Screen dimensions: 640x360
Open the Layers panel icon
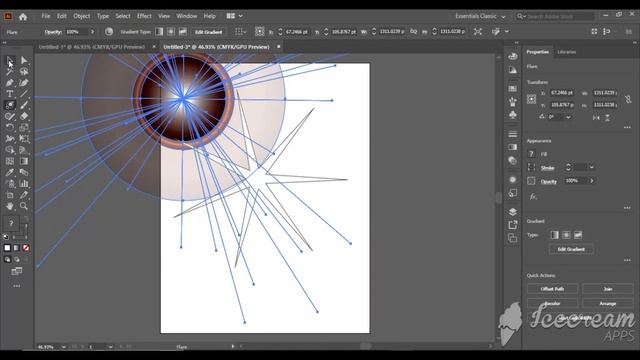click(x=513, y=212)
